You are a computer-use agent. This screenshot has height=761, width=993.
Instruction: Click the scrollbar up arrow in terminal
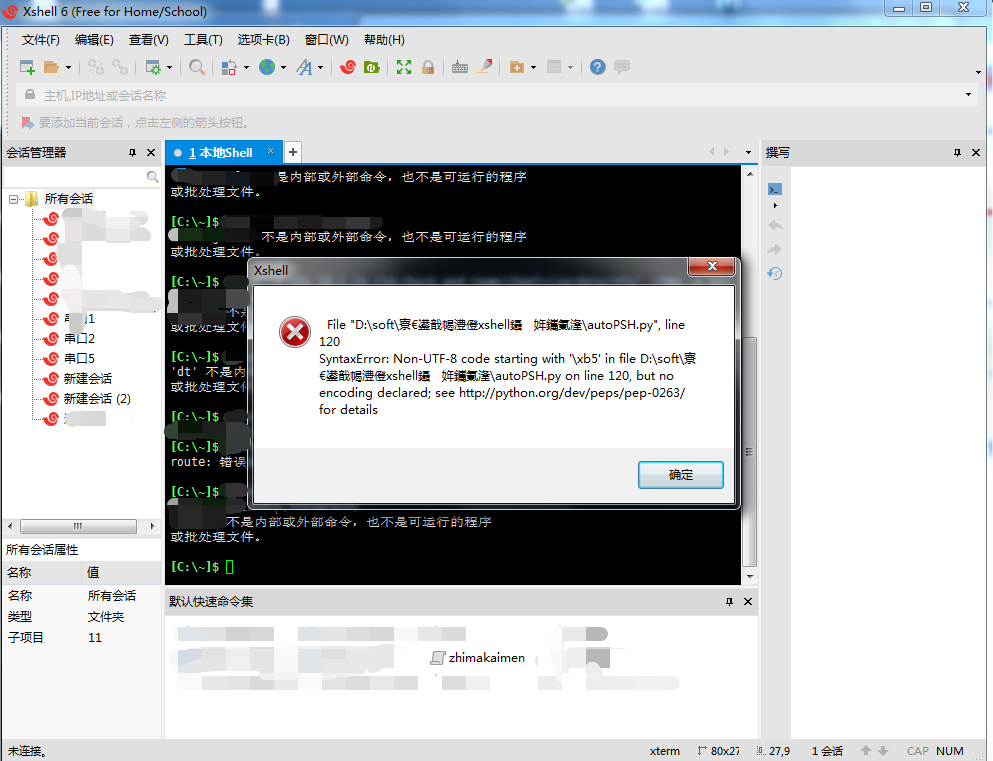click(751, 172)
